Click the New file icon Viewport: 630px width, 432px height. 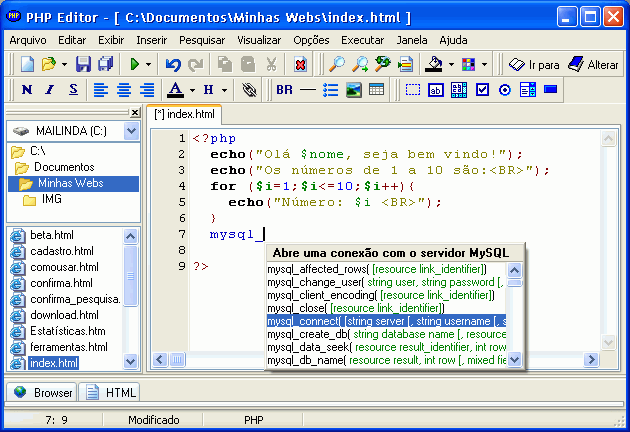click(27, 64)
